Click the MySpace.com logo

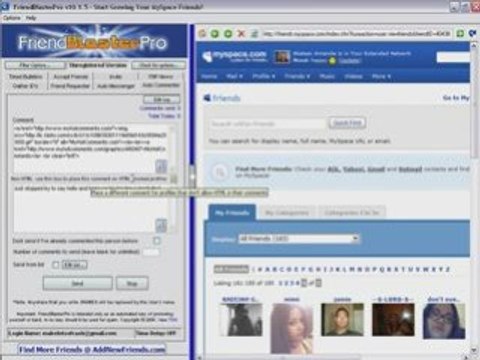tap(235, 57)
